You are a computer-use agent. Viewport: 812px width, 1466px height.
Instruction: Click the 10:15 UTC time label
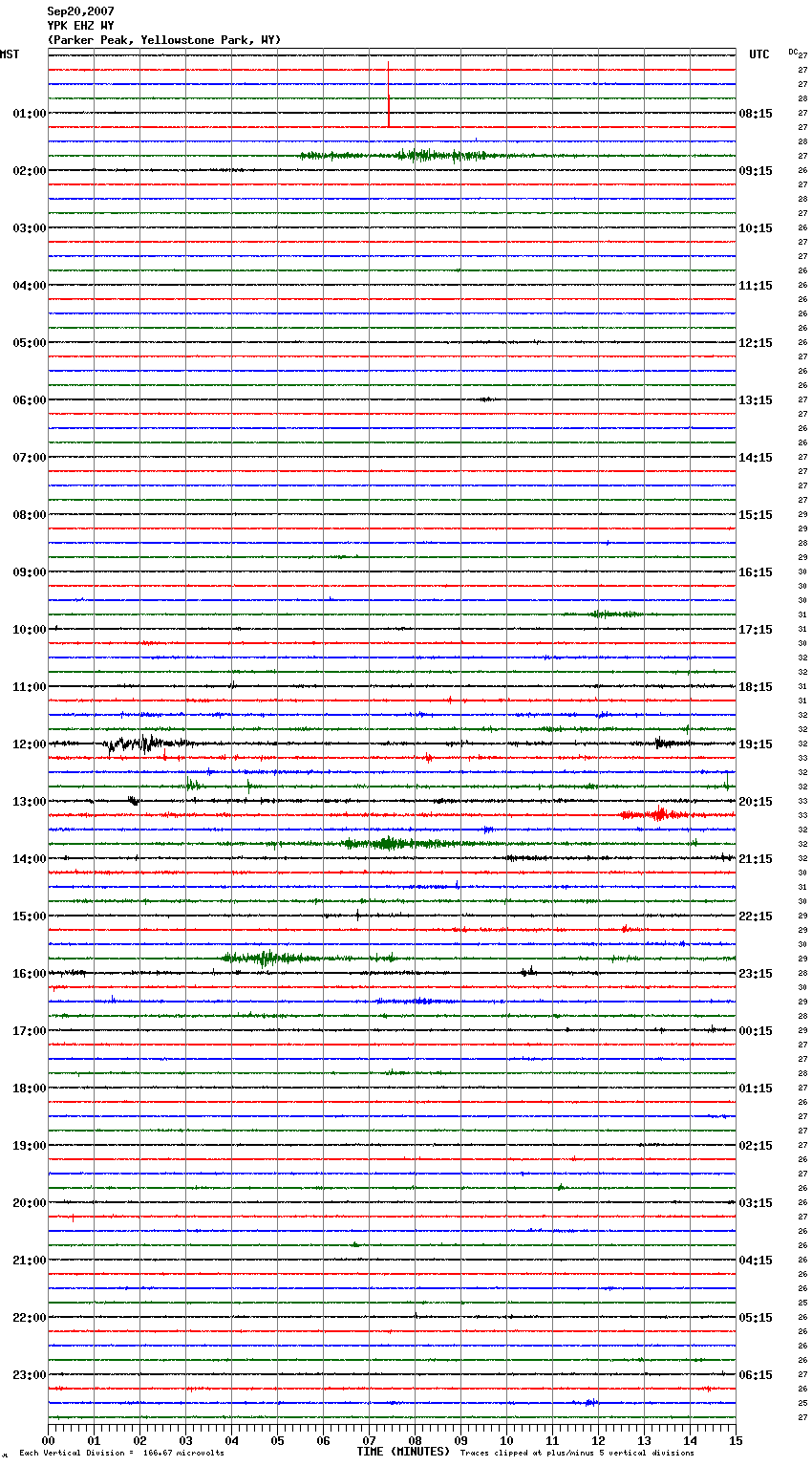point(756,228)
